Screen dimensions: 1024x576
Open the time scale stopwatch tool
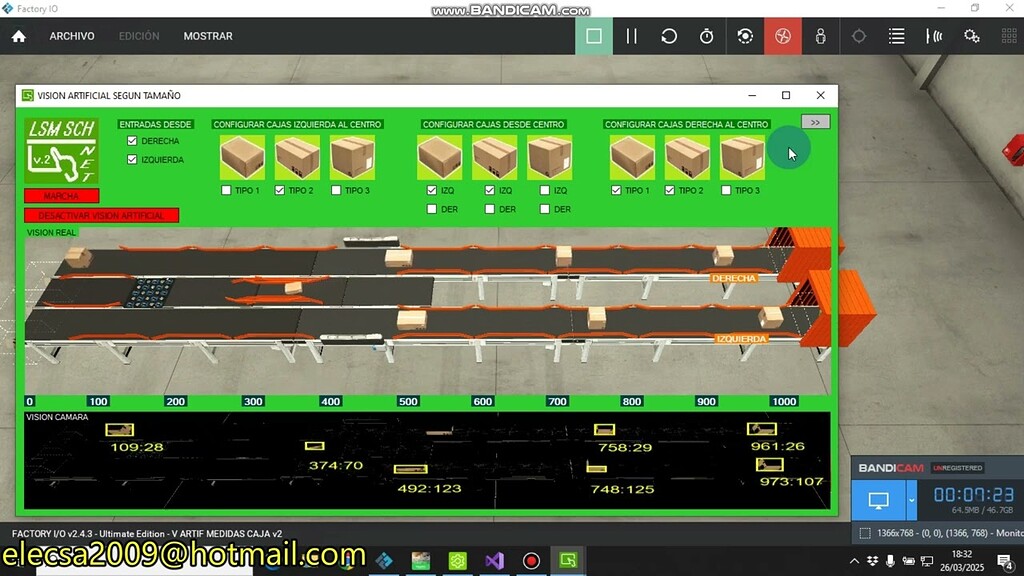tap(706, 35)
